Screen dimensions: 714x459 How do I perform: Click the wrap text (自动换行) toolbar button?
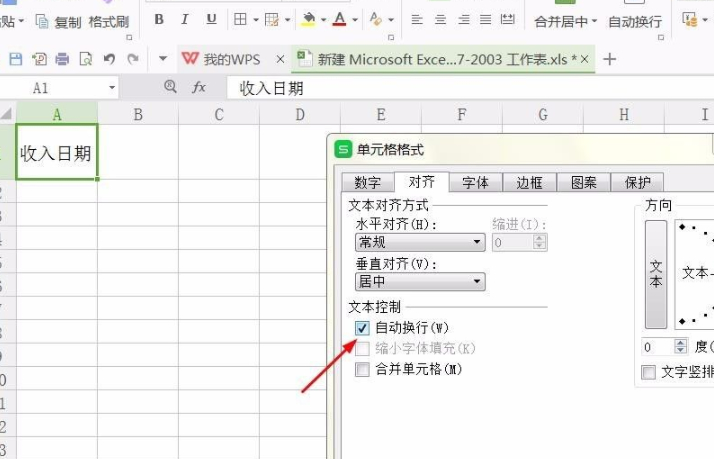[x=635, y=21]
